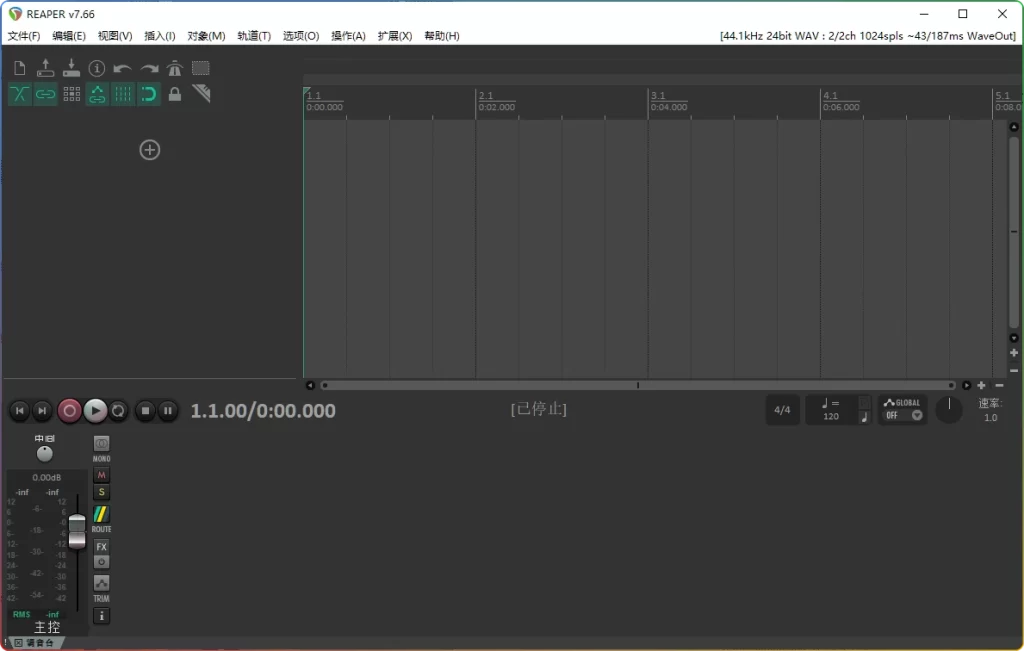
Task: Toggle snapping with the magnet icon
Action: coord(148,94)
